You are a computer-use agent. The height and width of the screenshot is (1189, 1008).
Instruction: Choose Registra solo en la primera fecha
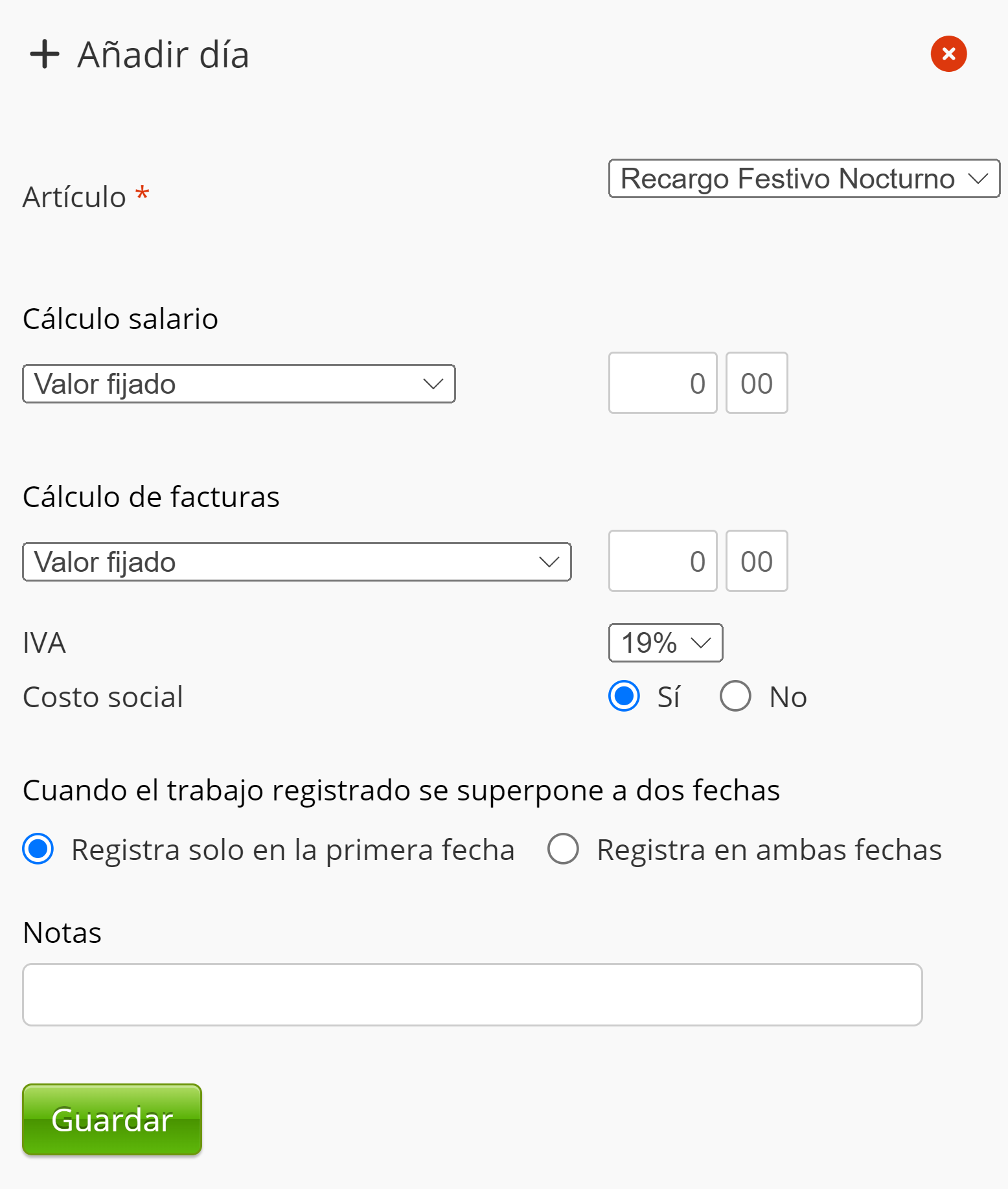[38, 849]
